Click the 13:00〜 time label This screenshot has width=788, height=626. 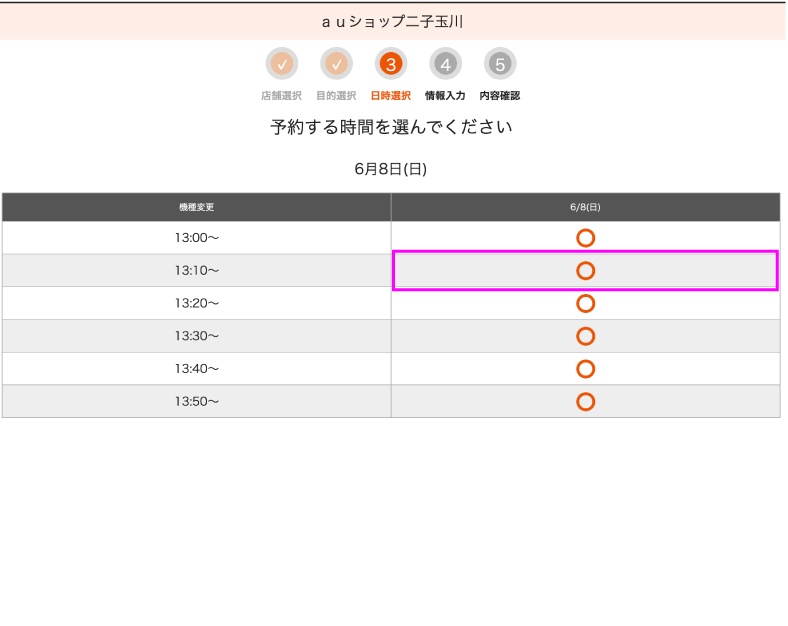[x=196, y=238]
